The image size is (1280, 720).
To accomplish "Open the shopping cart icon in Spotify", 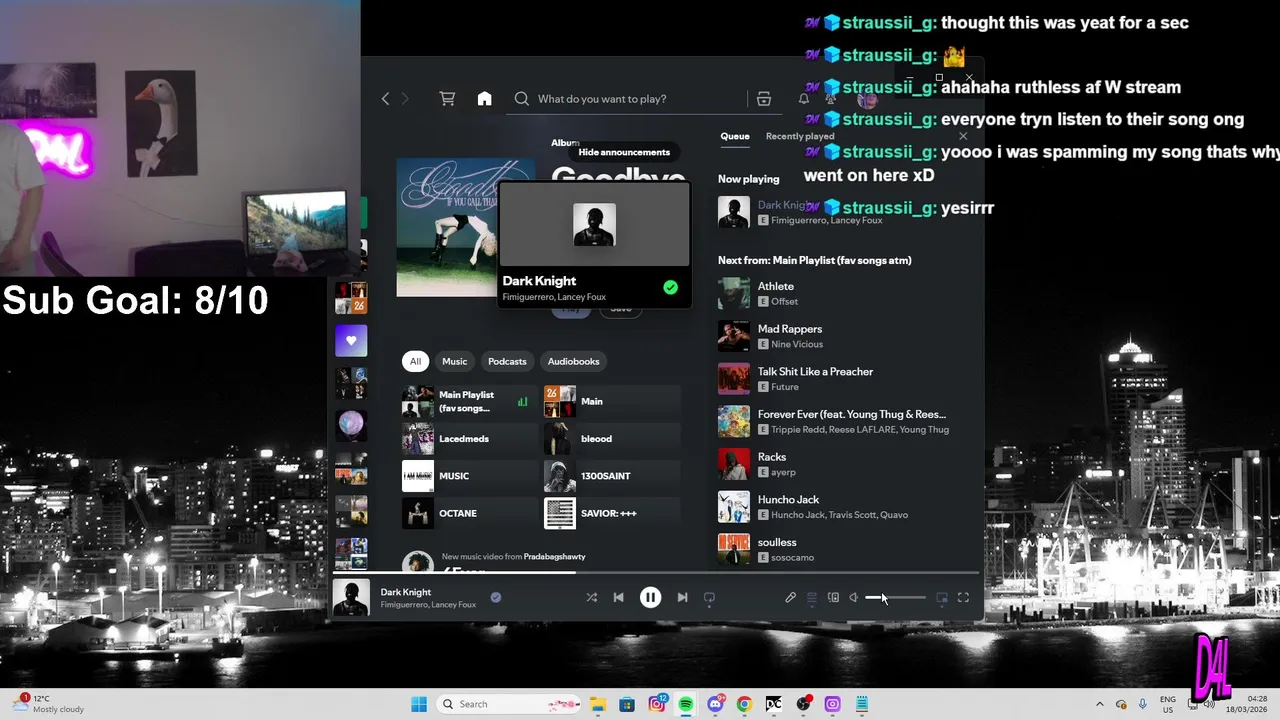I will (x=447, y=98).
